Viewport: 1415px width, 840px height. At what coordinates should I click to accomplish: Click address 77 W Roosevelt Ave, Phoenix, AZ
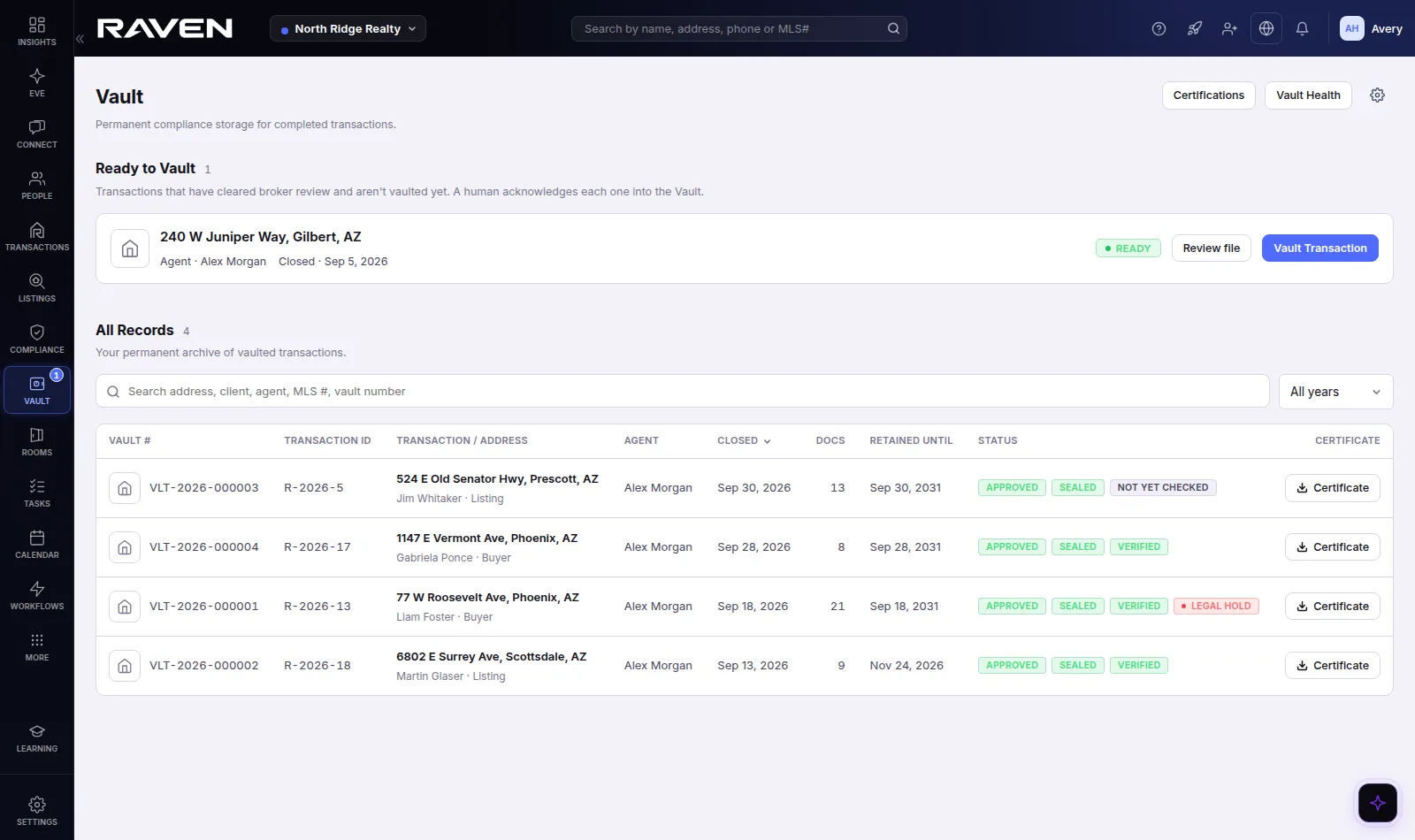click(x=487, y=598)
